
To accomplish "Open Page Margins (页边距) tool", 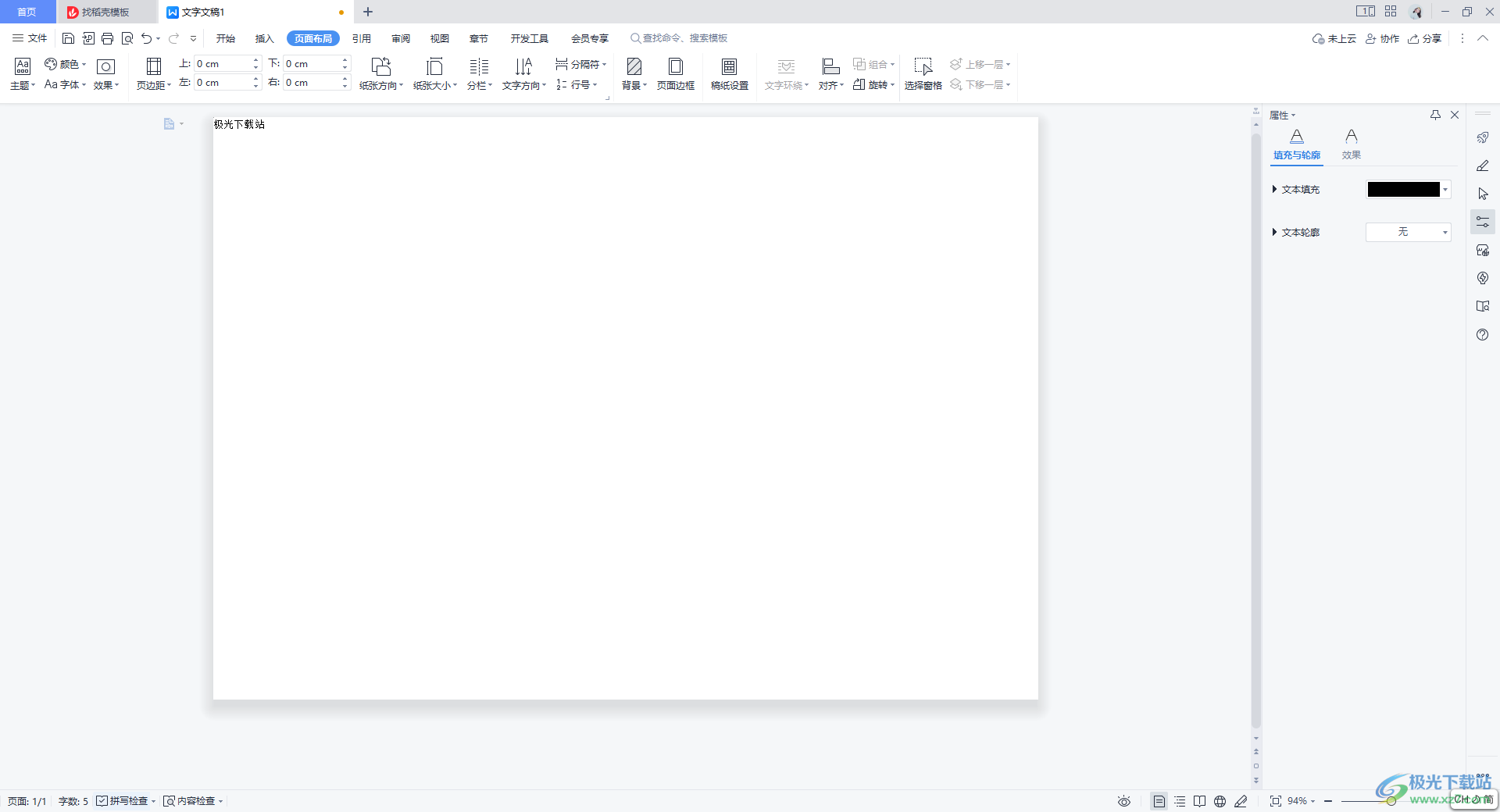I will 154,74.
